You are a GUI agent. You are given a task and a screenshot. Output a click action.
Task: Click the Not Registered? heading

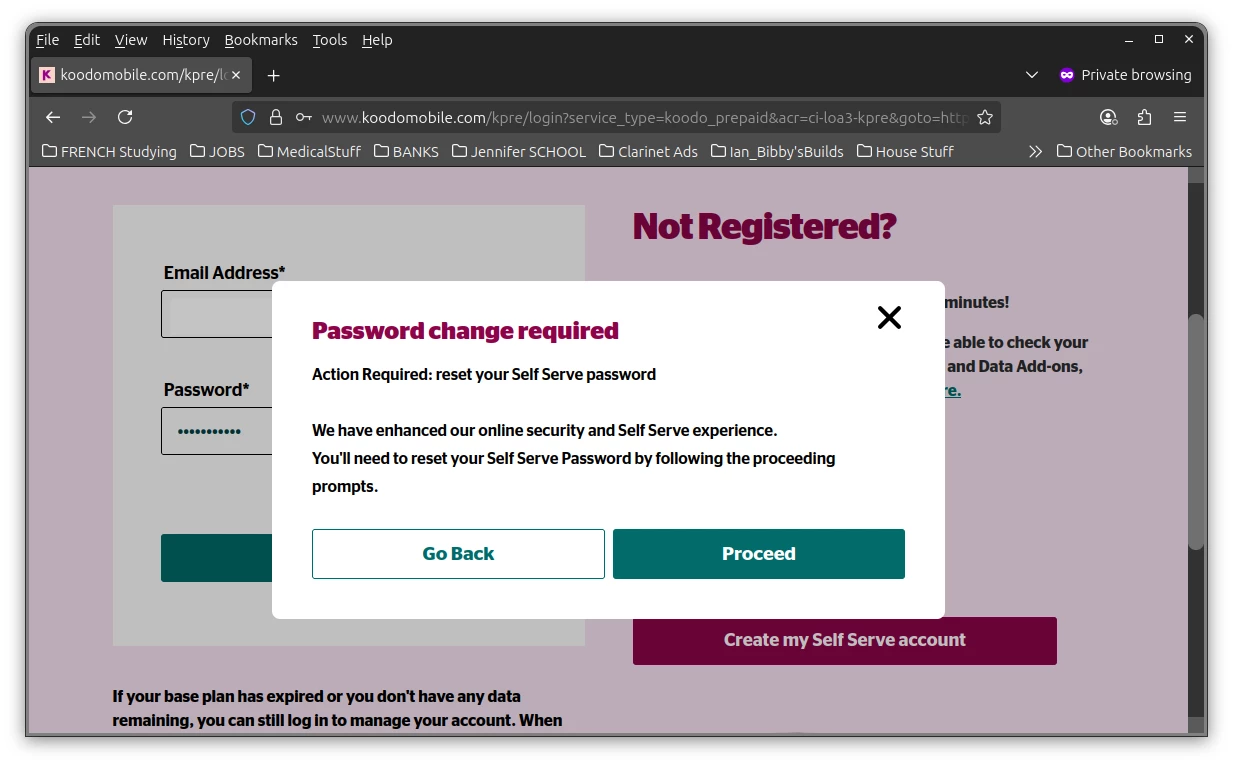click(764, 227)
